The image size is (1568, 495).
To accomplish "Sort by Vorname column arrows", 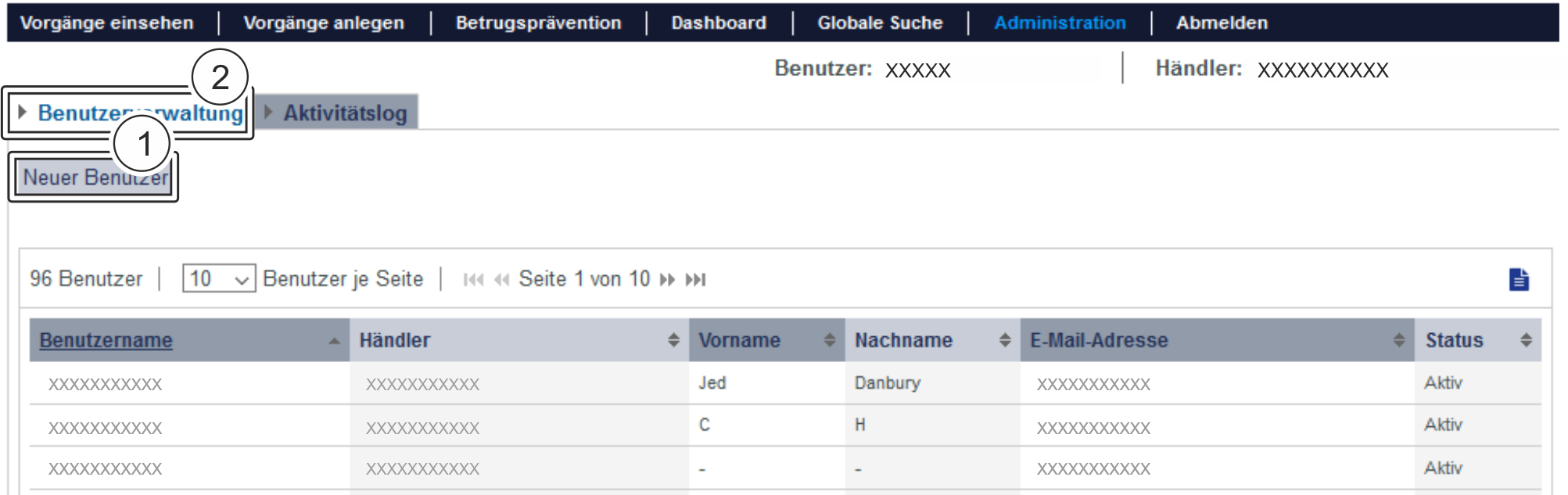I will pyautogui.click(x=829, y=340).
